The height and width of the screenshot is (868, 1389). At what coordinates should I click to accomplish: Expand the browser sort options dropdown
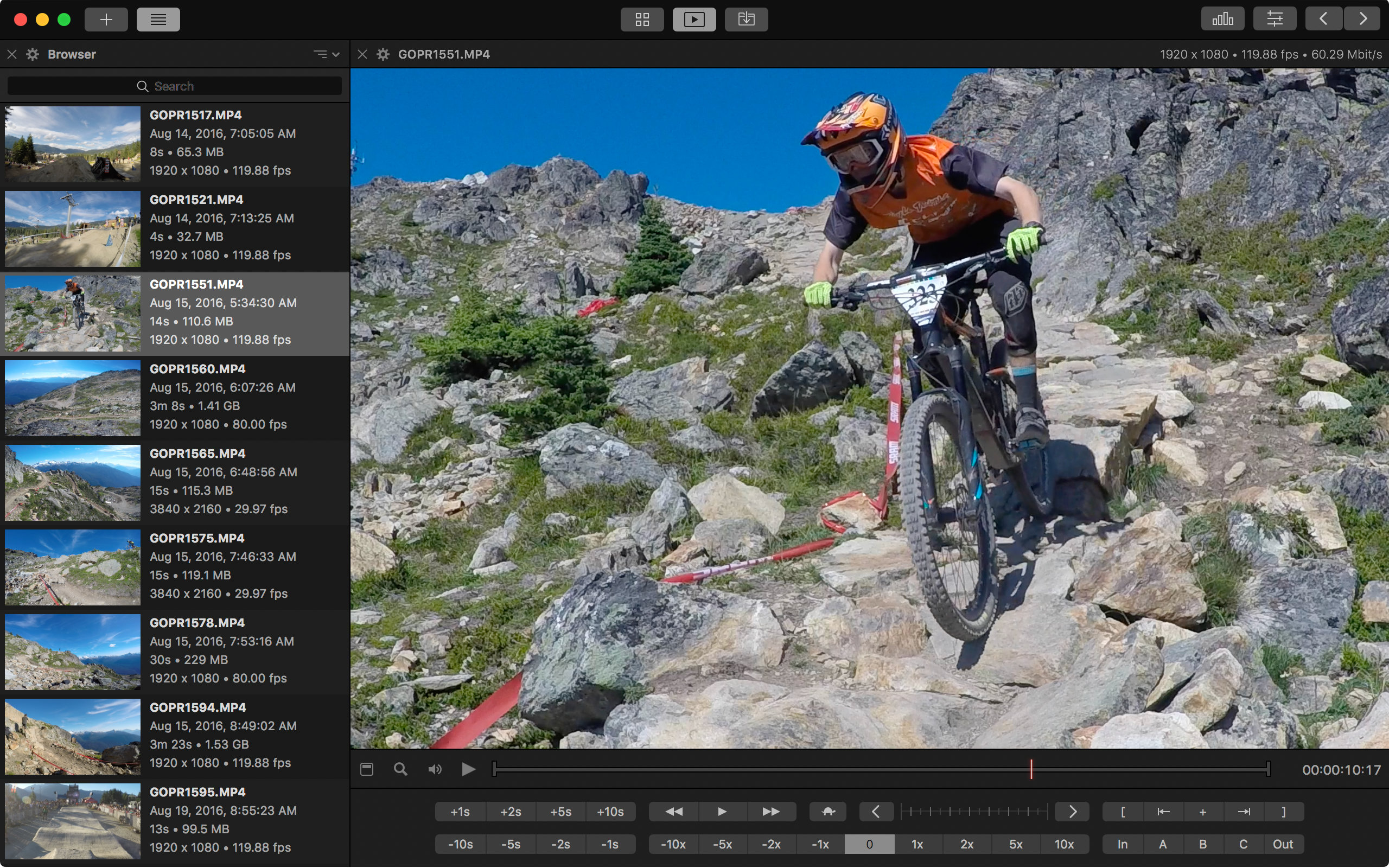[x=327, y=54]
